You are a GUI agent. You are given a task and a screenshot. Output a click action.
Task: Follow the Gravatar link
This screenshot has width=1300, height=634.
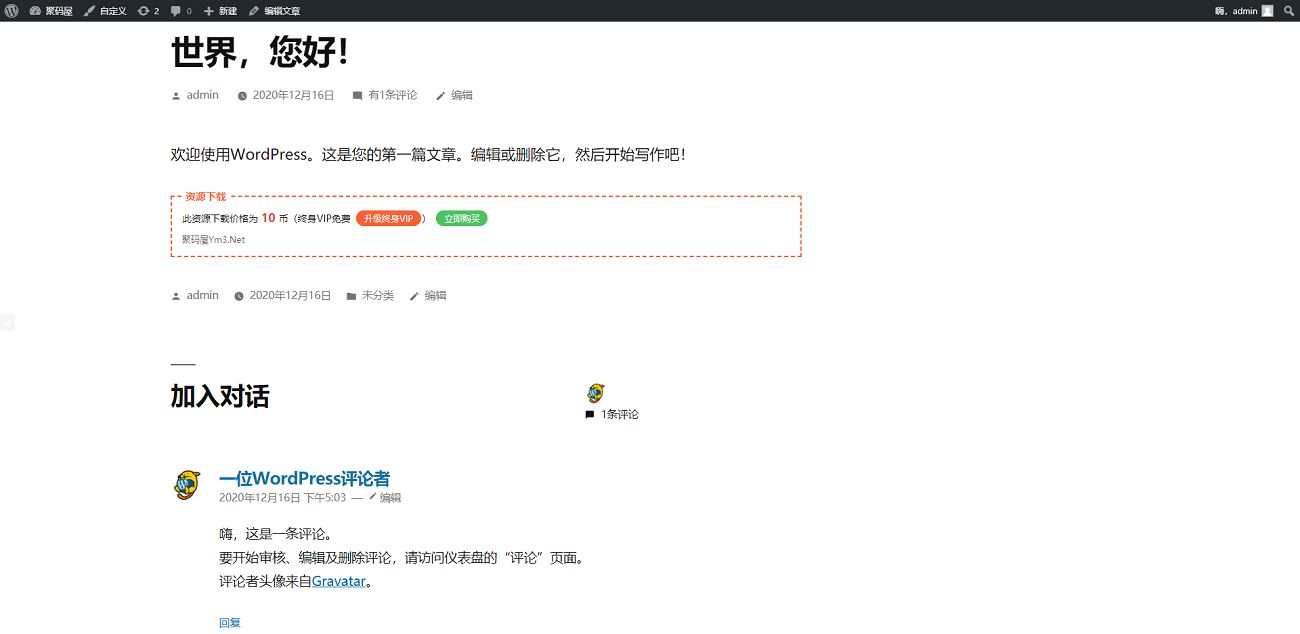(x=339, y=581)
